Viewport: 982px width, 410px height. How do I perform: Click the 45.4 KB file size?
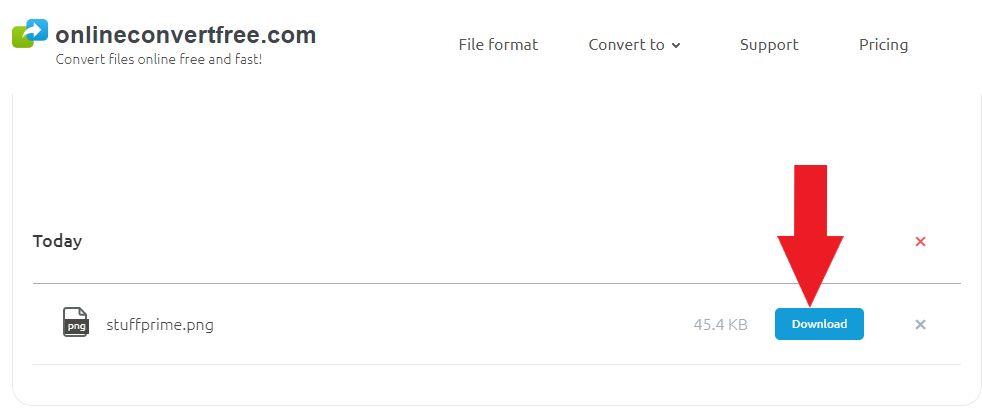[720, 324]
